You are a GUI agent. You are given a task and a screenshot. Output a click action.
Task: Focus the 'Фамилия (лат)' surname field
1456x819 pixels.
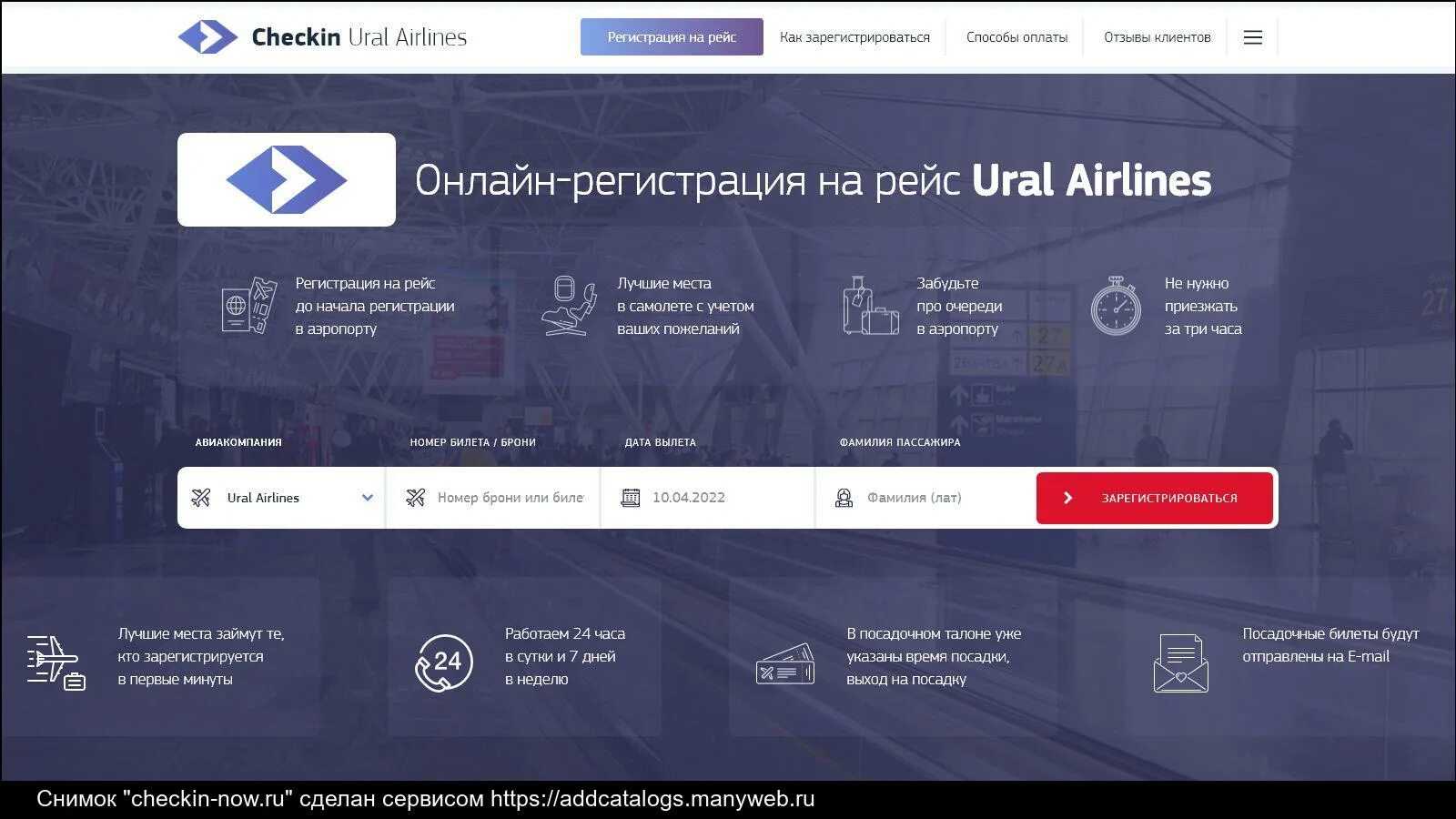click(x=925, y=498)
